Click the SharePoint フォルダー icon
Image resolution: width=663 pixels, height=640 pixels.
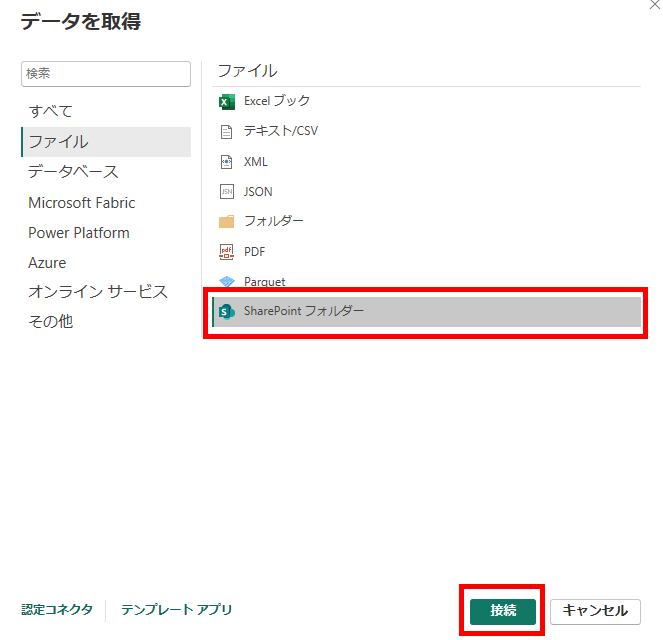[227, 312]
